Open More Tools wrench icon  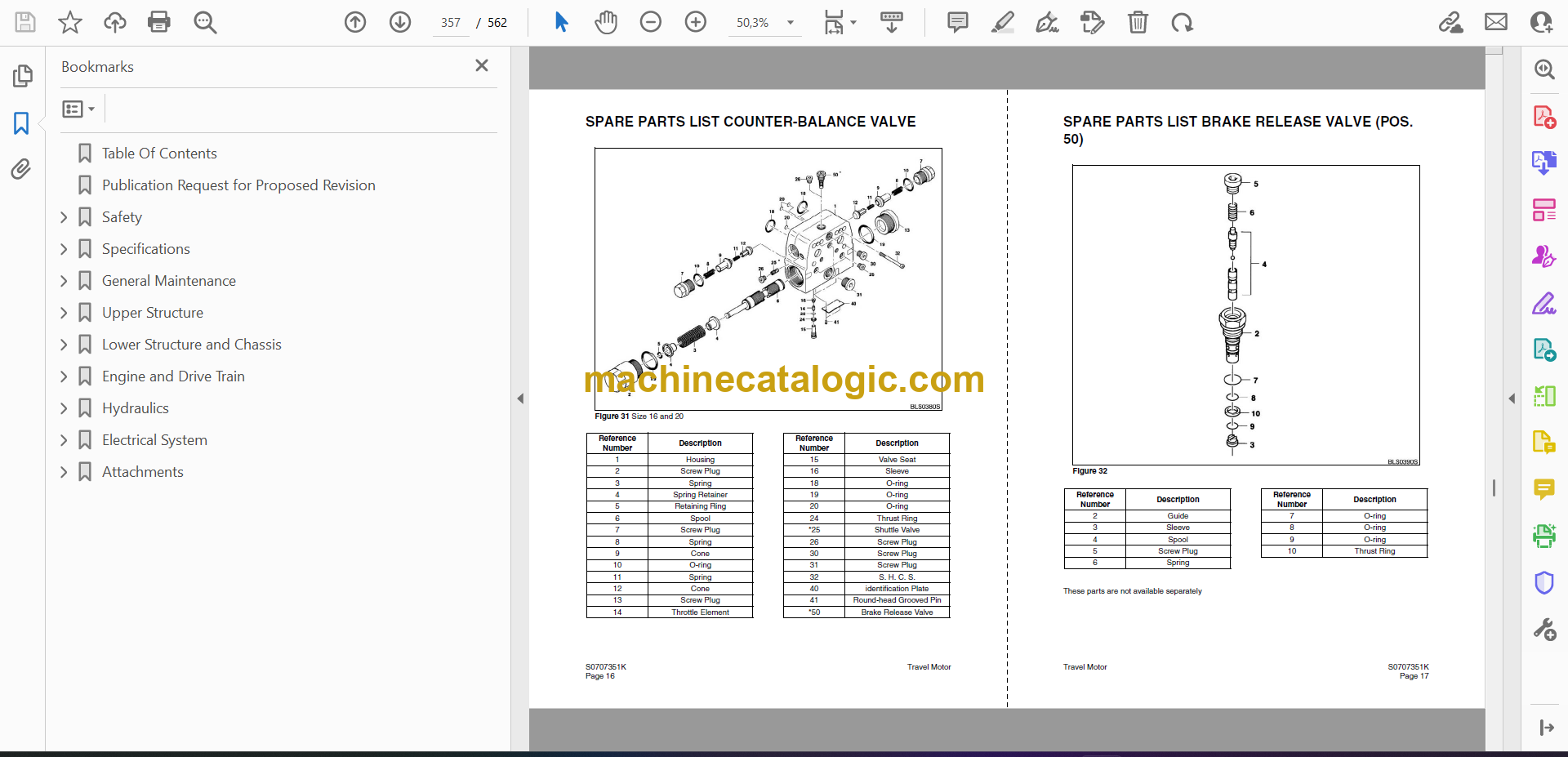tap(1544, 629)
